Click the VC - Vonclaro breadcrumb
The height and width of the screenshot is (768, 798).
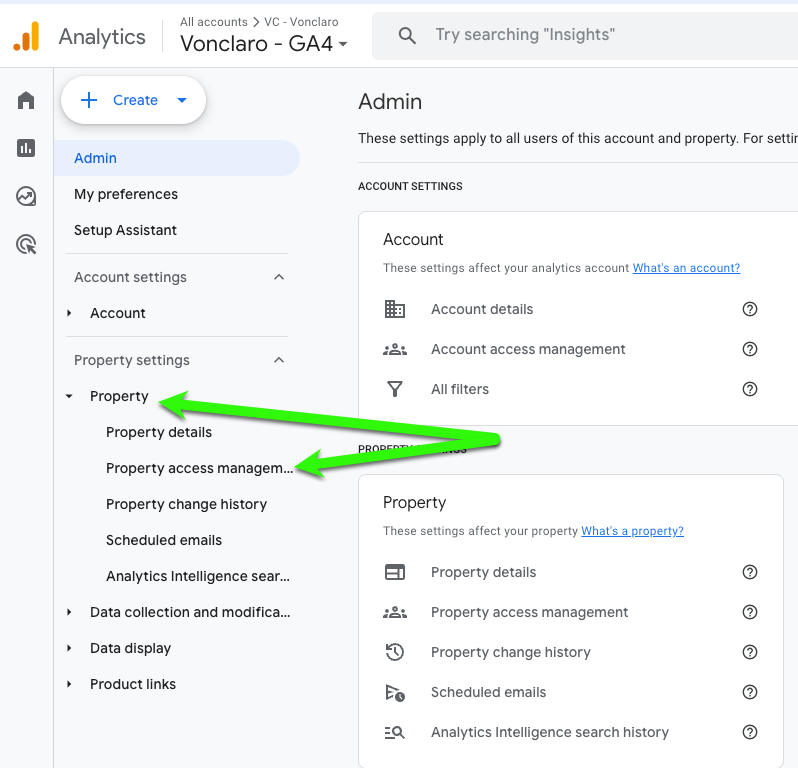301,22
